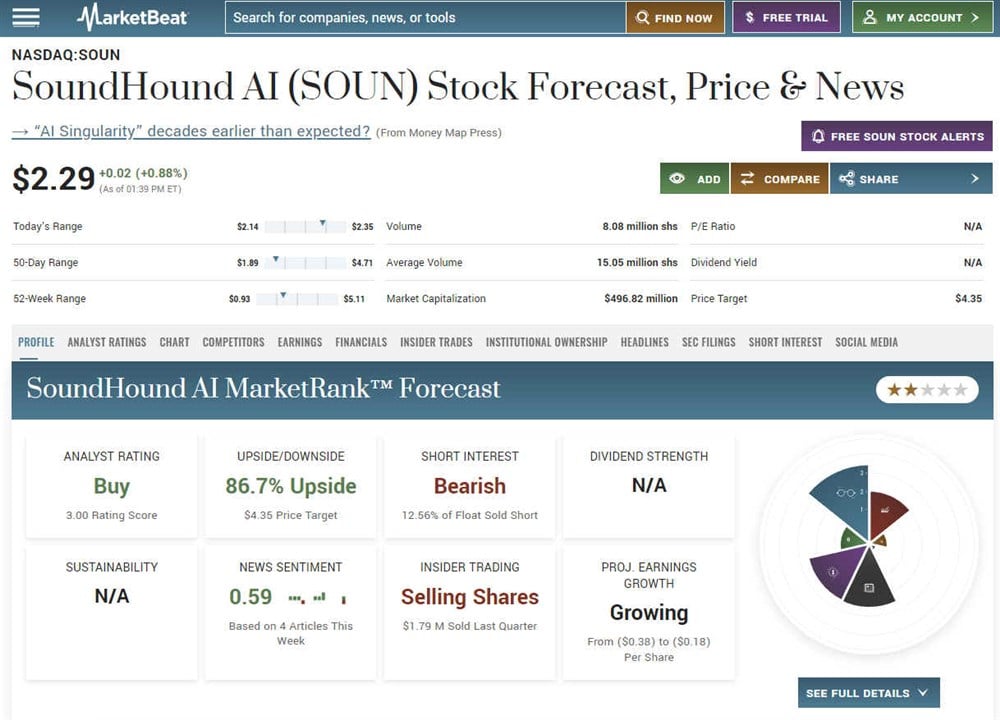The height and width of the screenshot is (720, 1000).
Task: Click the magnifier icon in Find Now
Action: 642,18
